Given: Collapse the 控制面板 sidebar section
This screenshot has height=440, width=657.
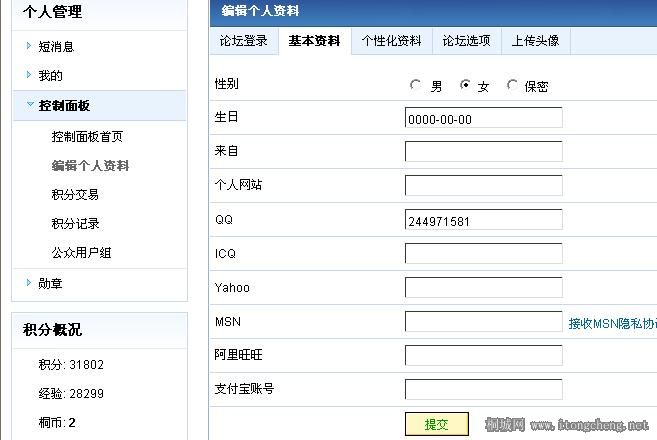Looking at the screenshot, I should pyautogui.click(x=64, y=105).
